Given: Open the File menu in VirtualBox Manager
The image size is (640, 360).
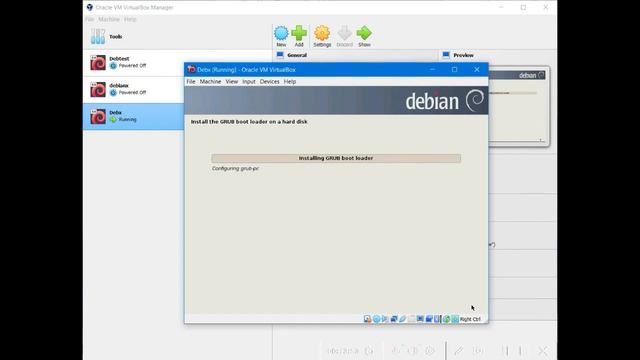Looking at the screenshot, I should 90,19.
